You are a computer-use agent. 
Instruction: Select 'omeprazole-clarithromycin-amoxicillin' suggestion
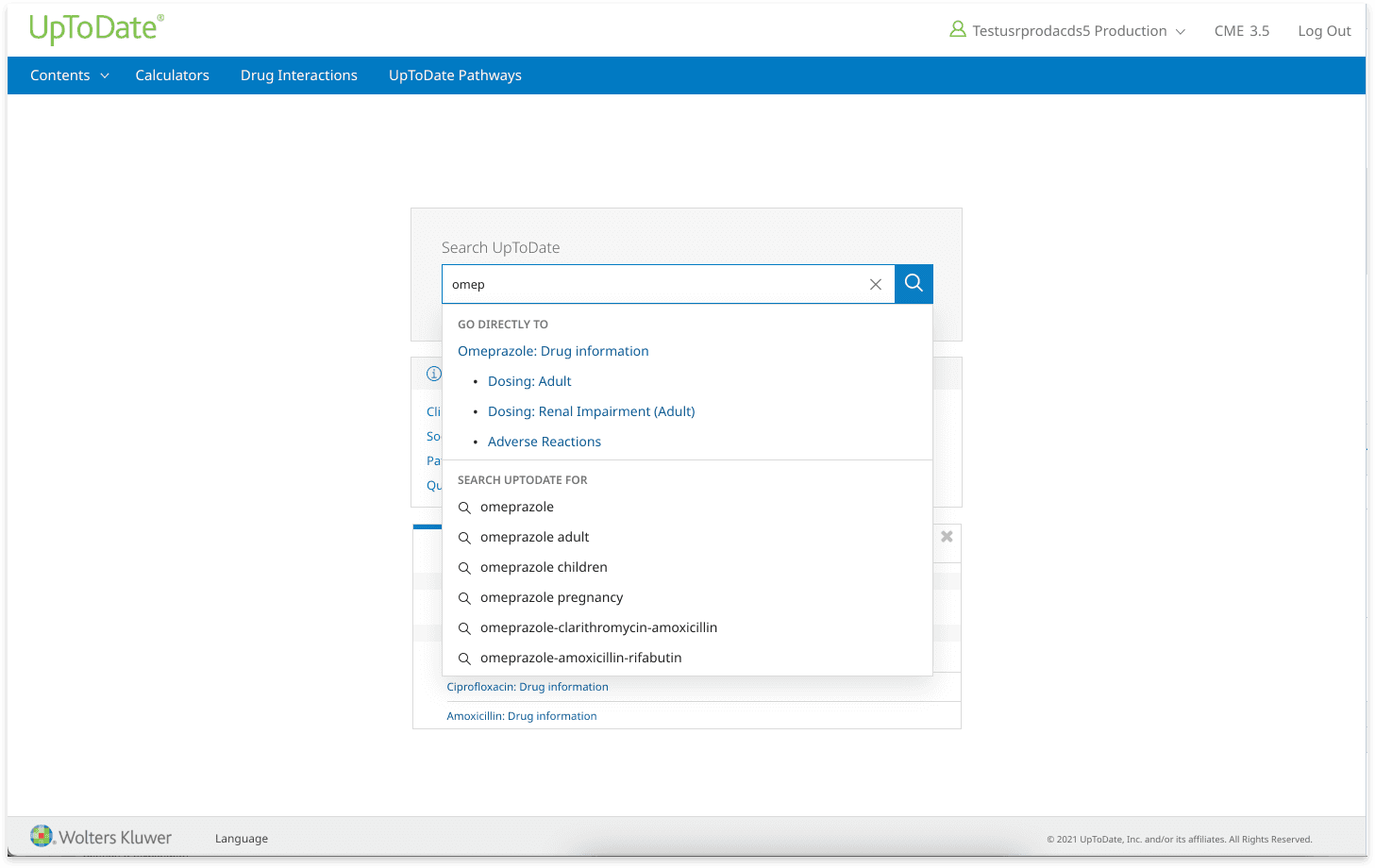click(599, 627)
